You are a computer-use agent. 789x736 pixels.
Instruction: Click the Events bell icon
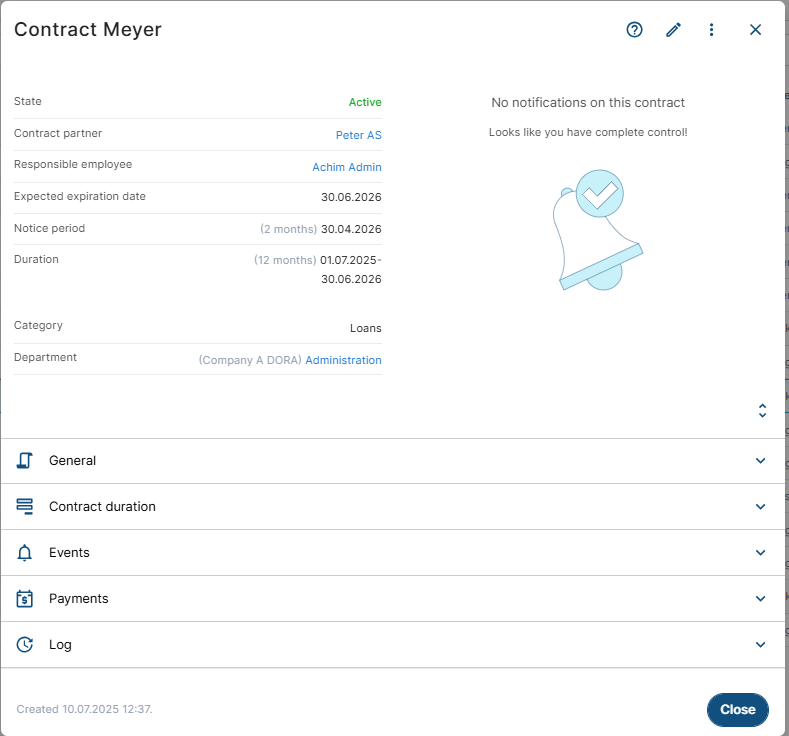[x=25, y=552]
